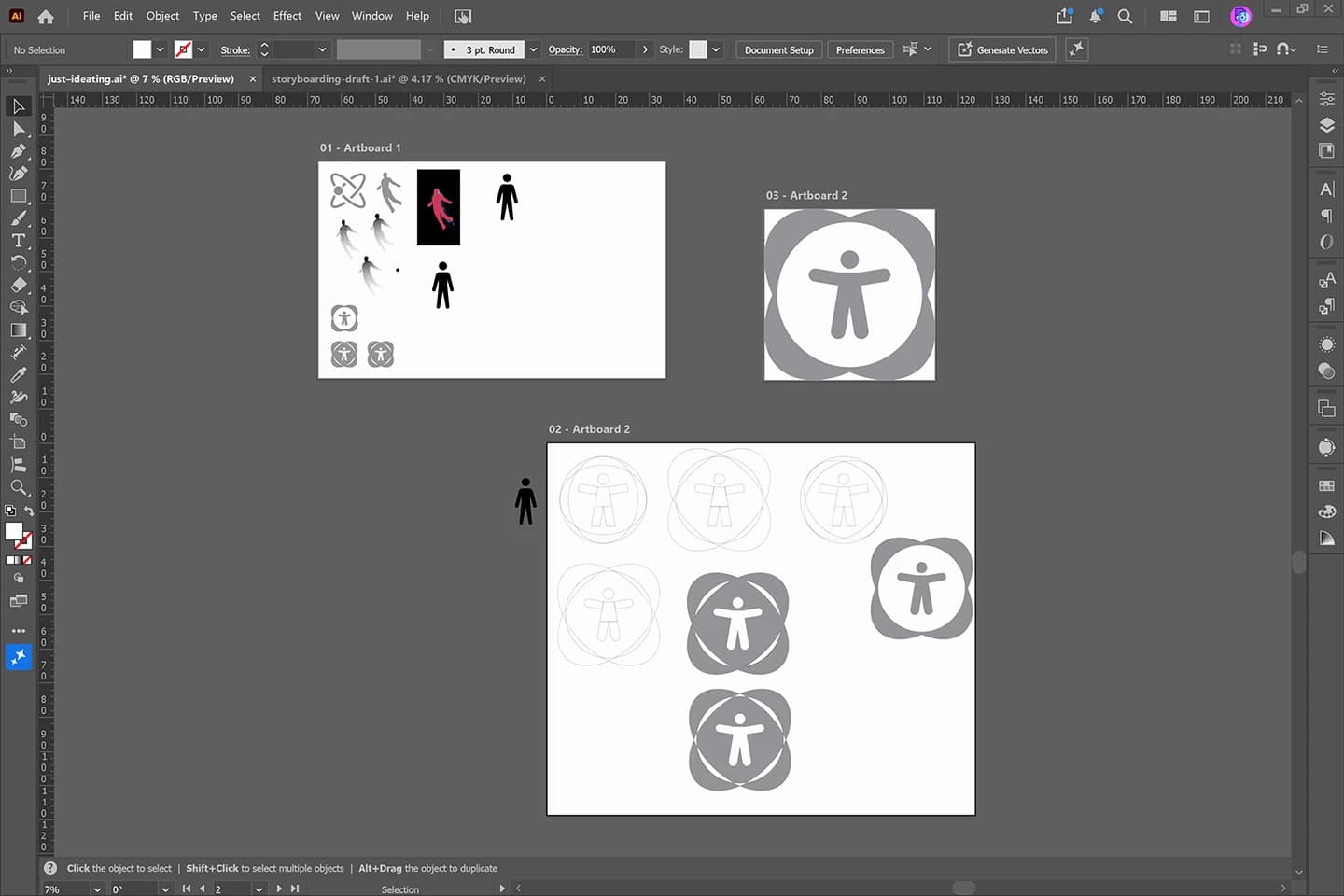Open the Layers panel icon

click(1326, 125)
